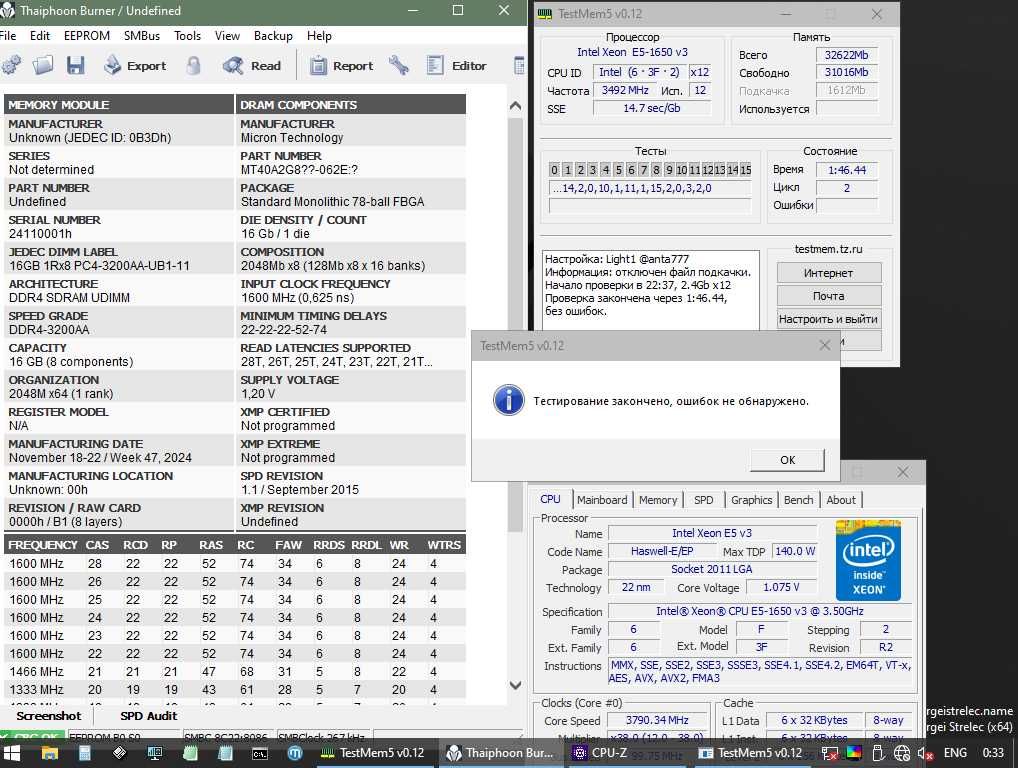
Task: Save dump using the floppy disk icon
Action: pos(76,65)
